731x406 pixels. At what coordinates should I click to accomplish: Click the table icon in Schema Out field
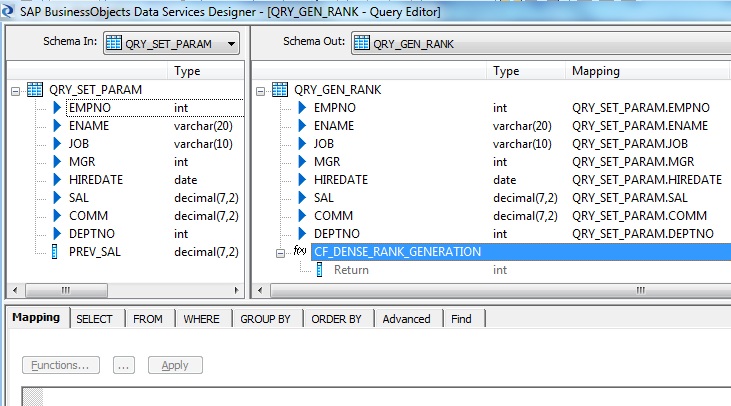click(362, 43)
